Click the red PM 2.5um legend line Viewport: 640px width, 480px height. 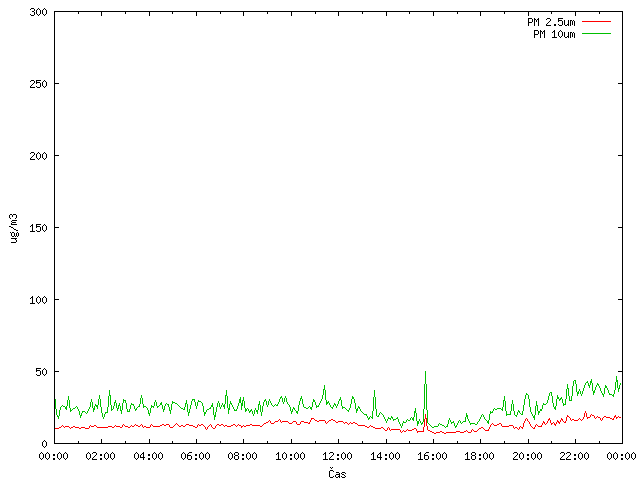point(596,22)
